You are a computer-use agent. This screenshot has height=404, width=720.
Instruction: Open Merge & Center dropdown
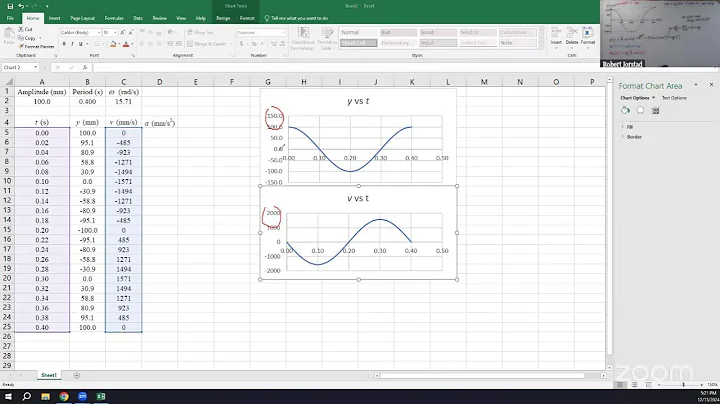231,44
